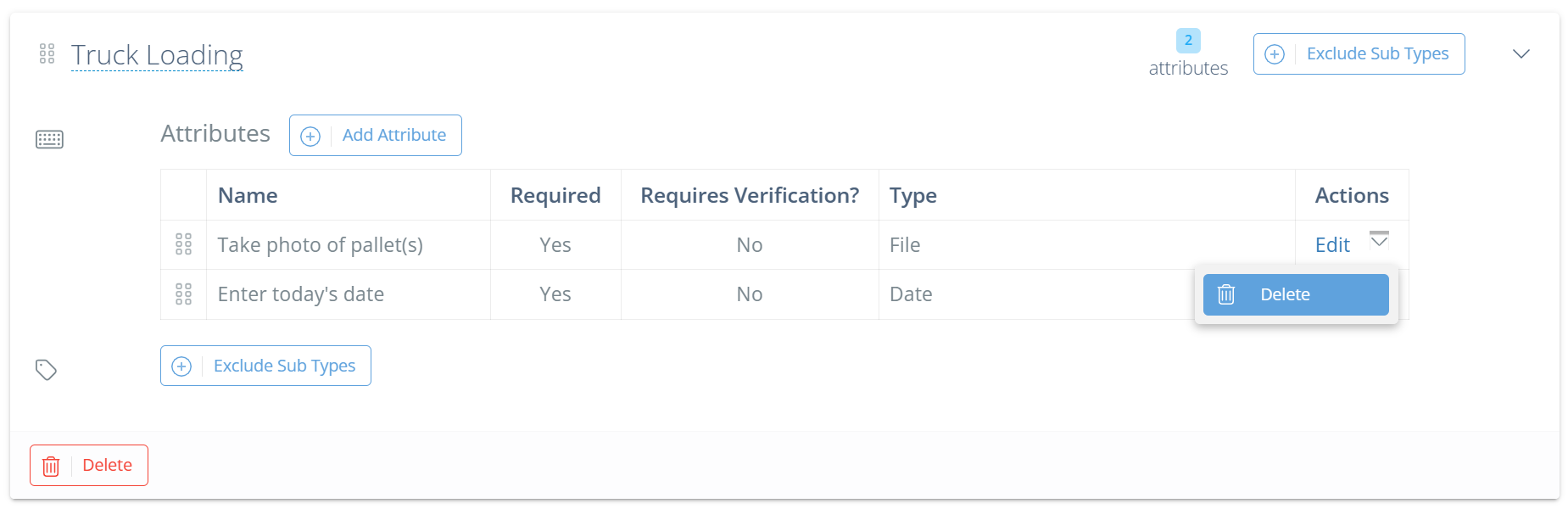Toggle the dropdown arrow next to Edit
The height and width of the screenshot is (509, 1568).
1380,240
